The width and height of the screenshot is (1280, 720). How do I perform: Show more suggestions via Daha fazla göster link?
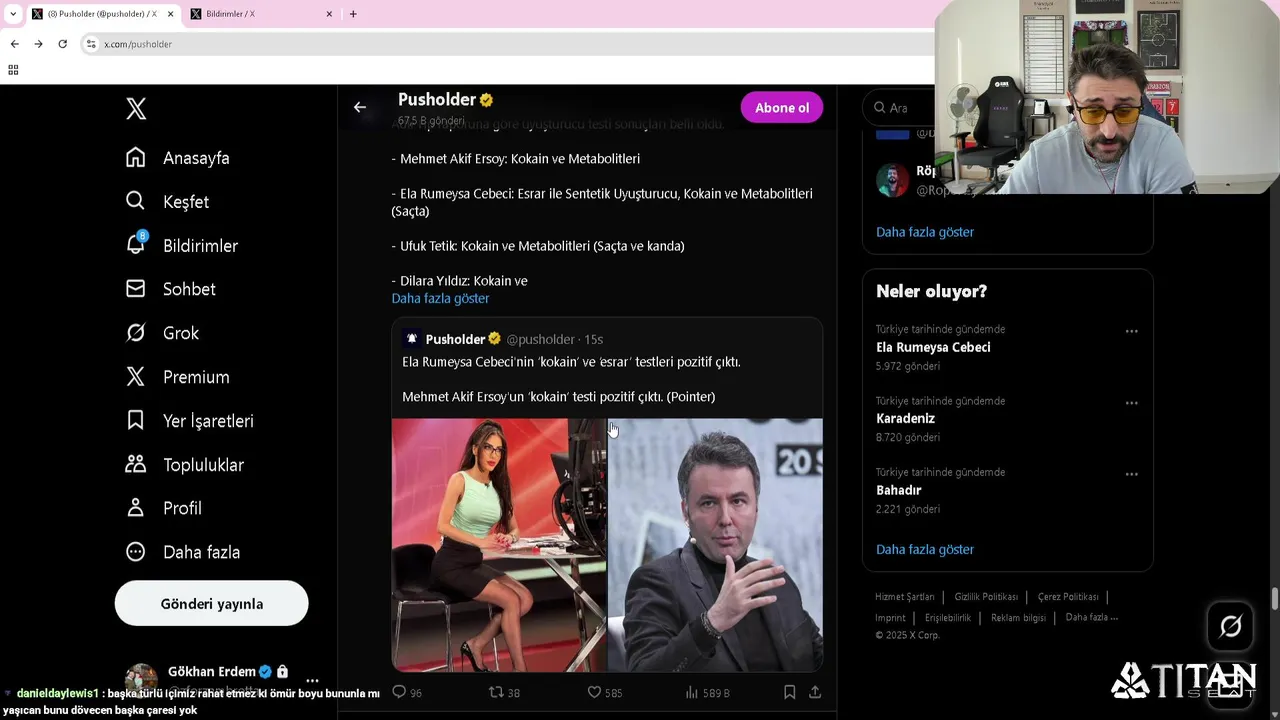pos(925,232)
